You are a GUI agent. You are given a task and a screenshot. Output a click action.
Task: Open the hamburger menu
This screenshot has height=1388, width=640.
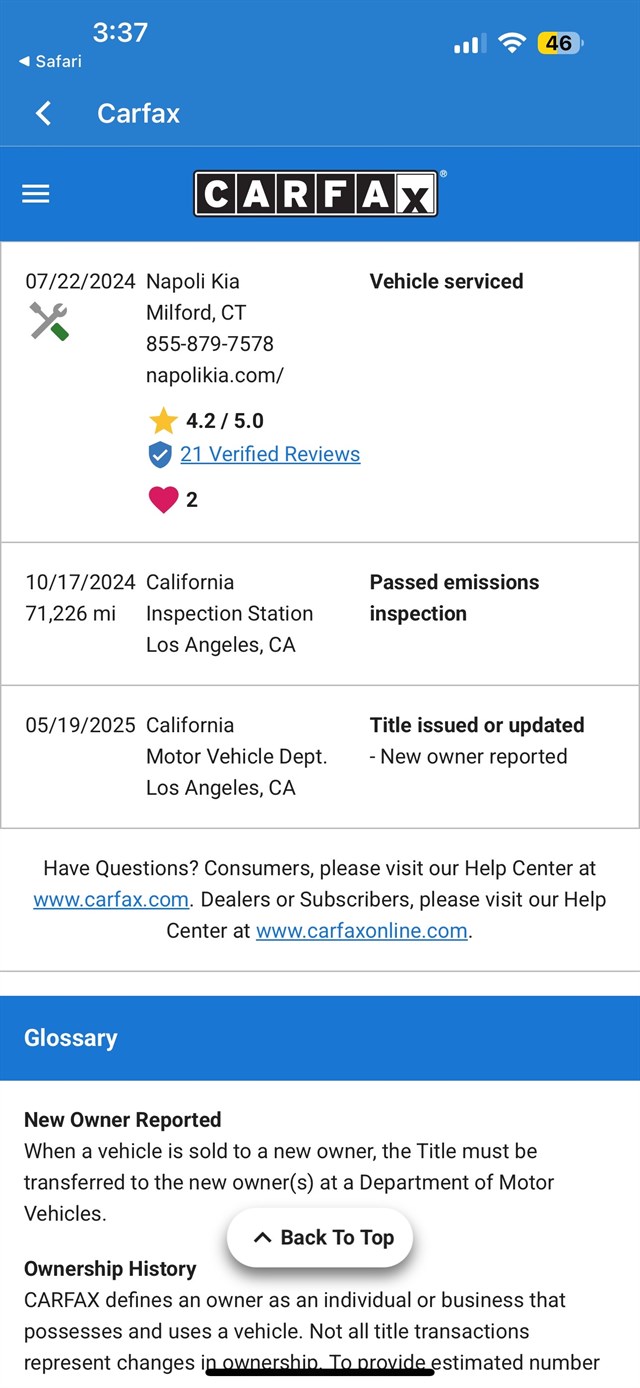click(x=36, y=195)
